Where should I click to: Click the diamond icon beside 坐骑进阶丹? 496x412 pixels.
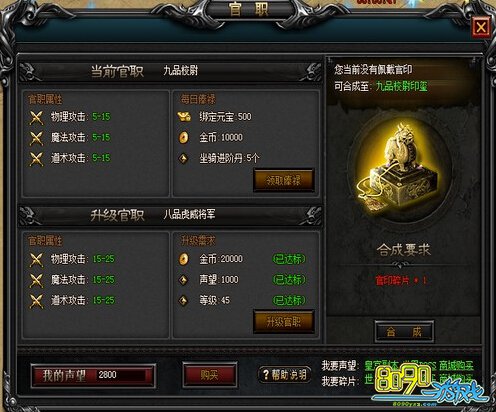[184, 158]
